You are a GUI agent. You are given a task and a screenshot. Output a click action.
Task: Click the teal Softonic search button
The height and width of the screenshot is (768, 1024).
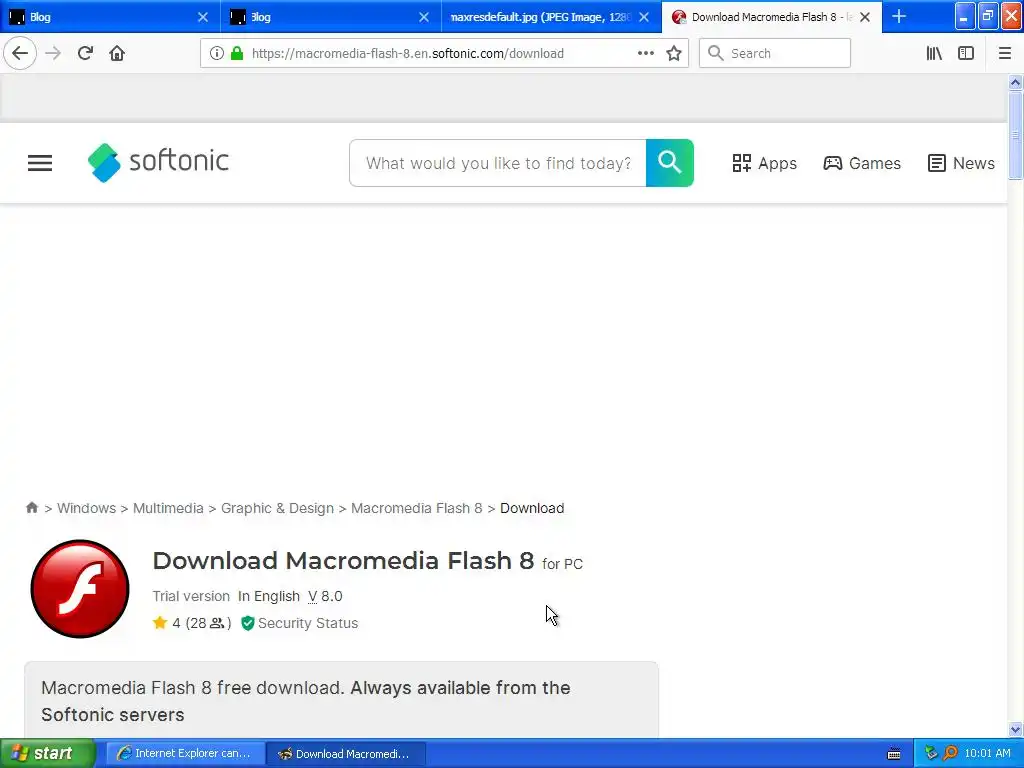point(670,163)
